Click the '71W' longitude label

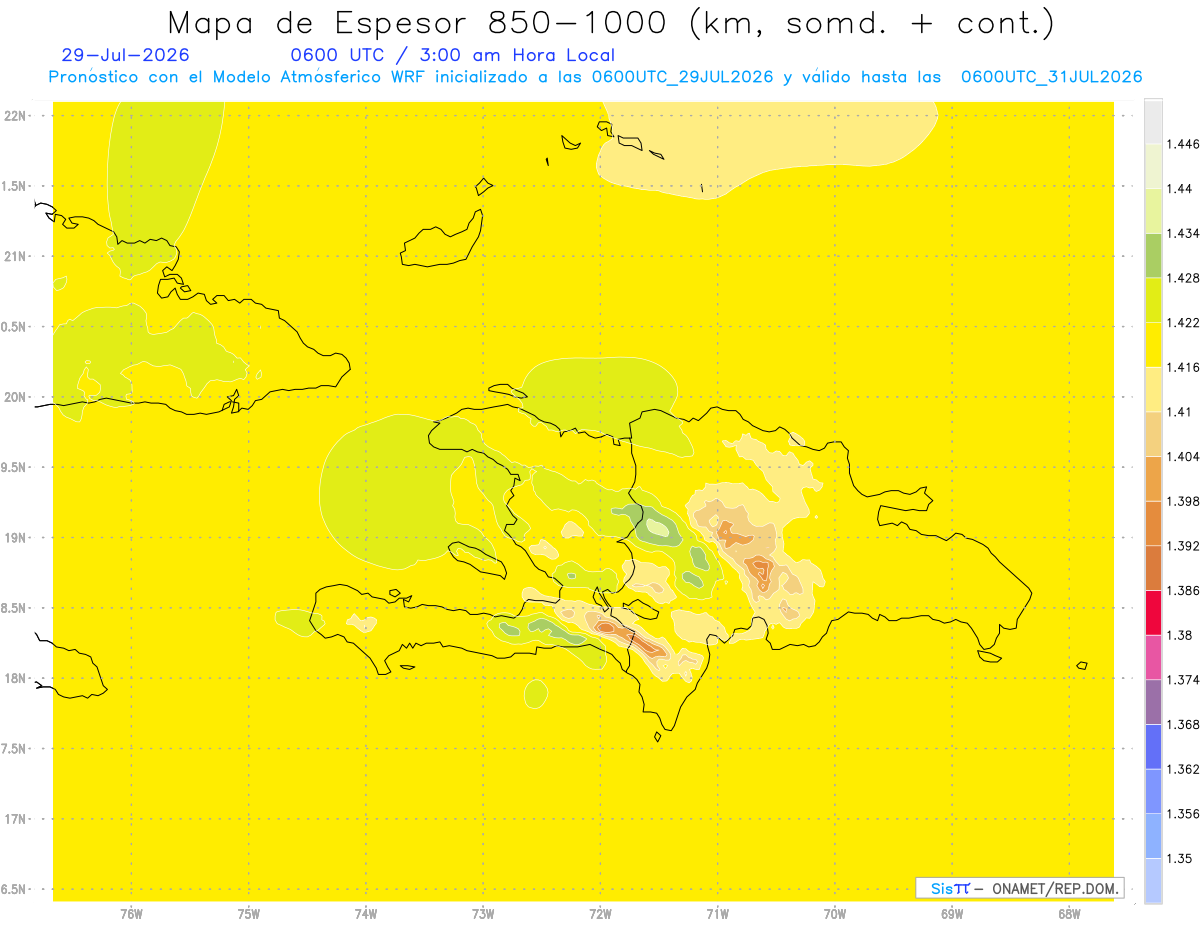click(x=717, y=913)
